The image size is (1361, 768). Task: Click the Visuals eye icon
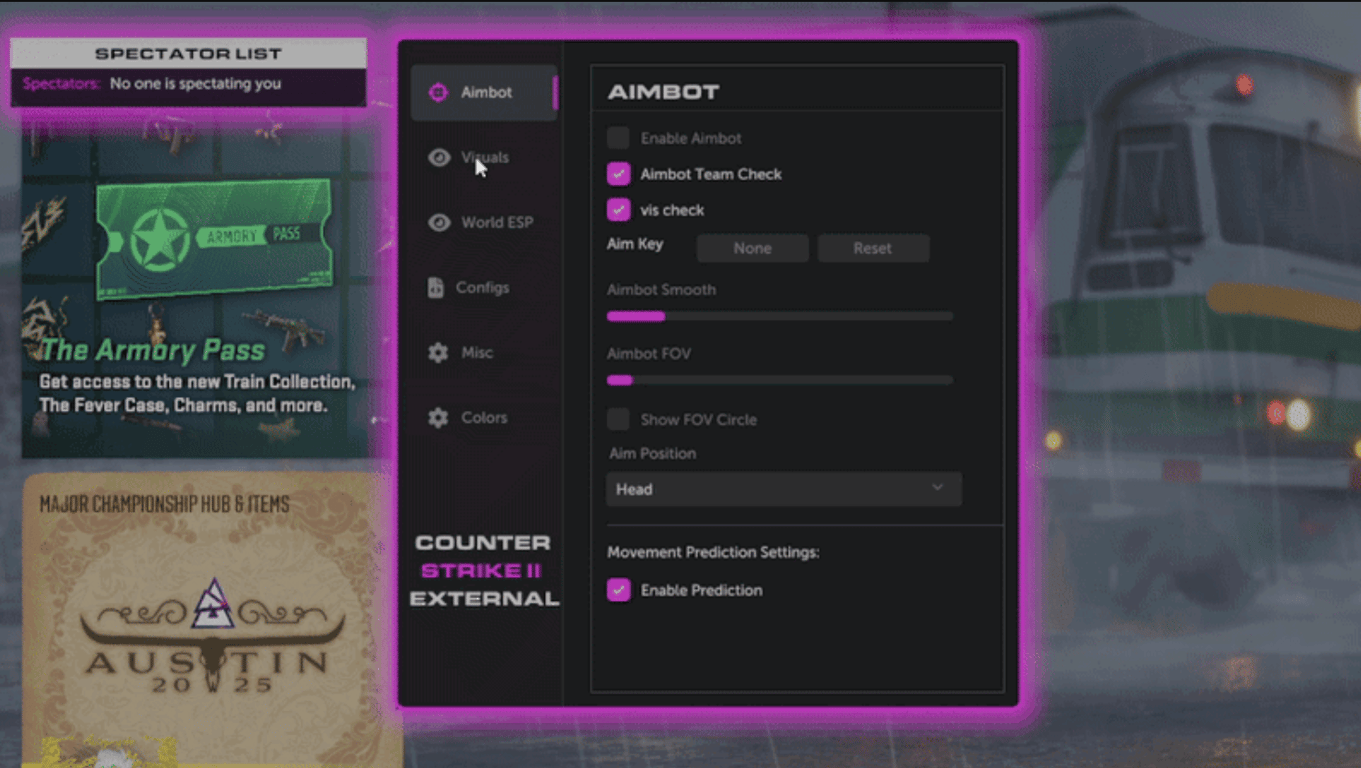pos(438,157)
